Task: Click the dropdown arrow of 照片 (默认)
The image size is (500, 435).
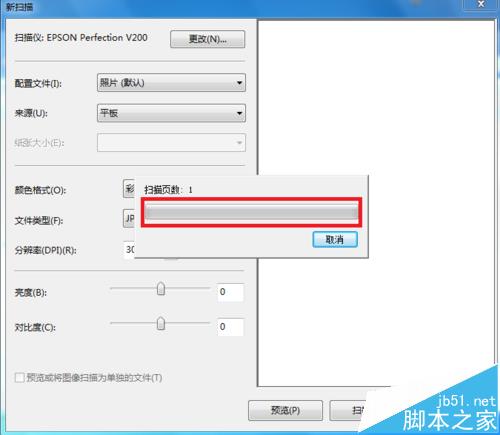Action: (239, 83)
